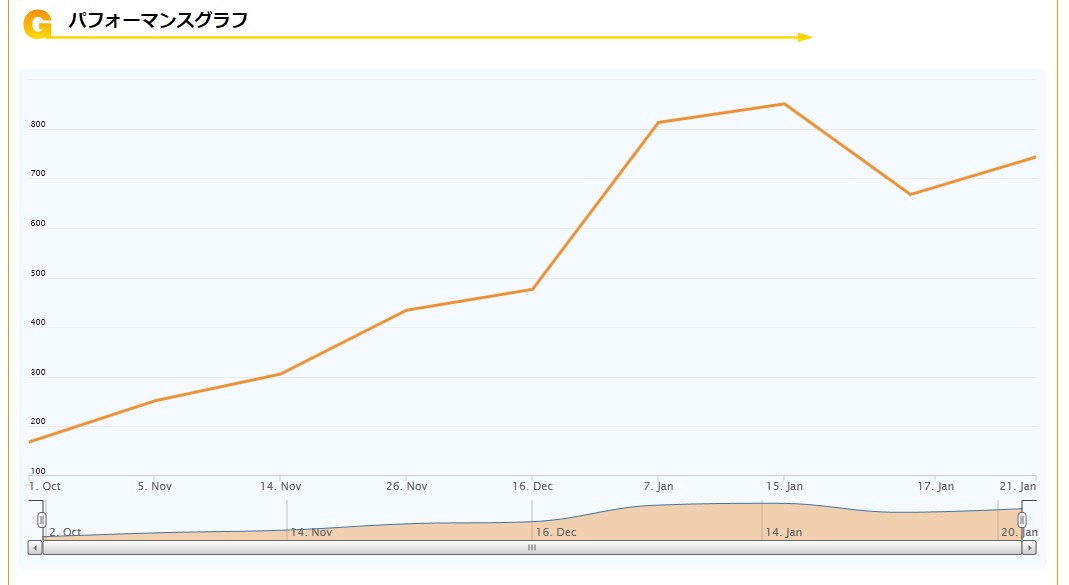Click the data point at 16. Dec

click(x=532, y=289)
